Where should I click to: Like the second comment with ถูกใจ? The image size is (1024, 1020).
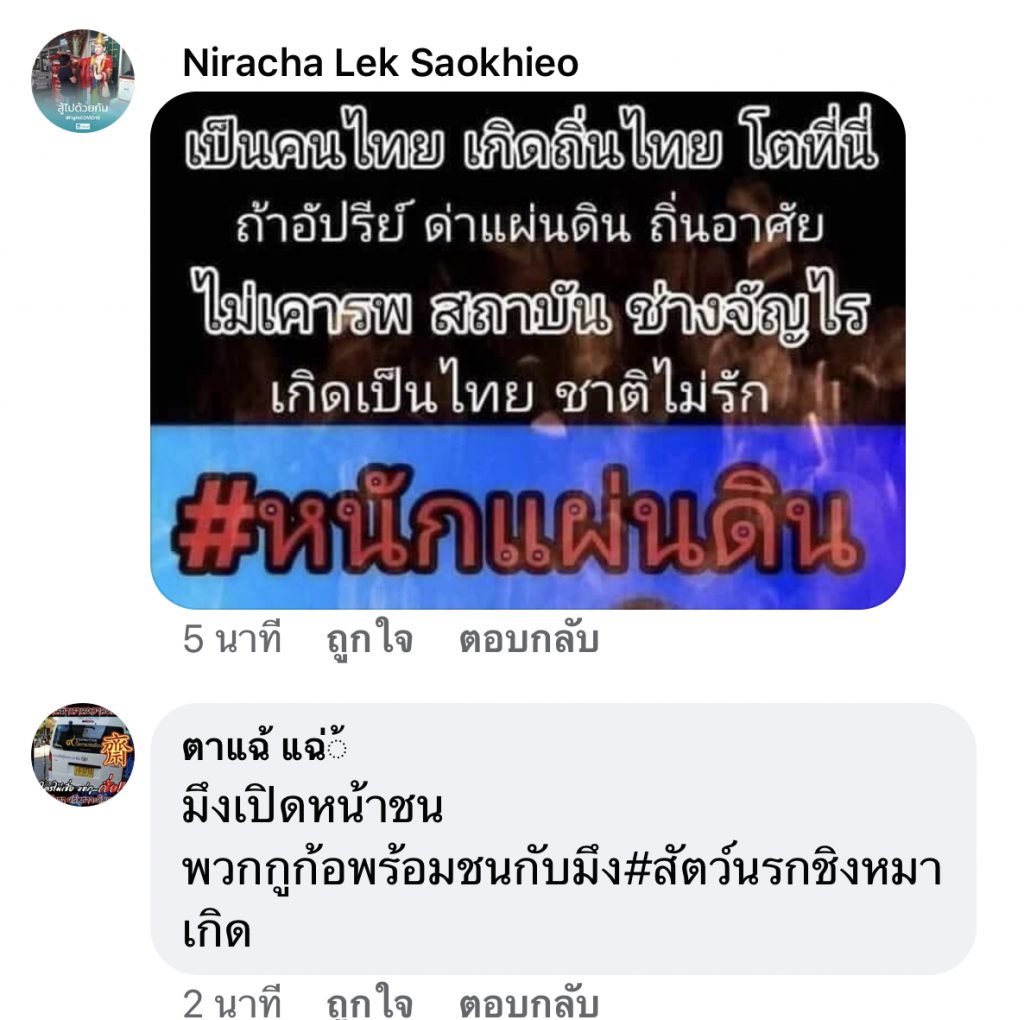point(370,1002)
